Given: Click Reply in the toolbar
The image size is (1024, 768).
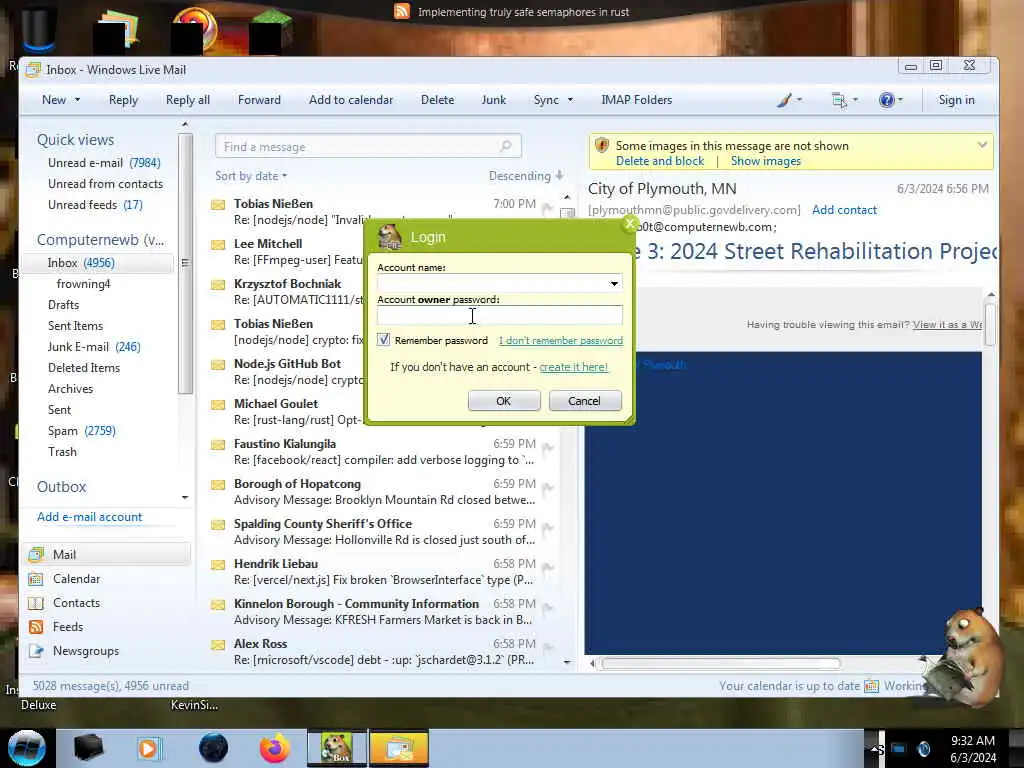Looking at the screenshot, I should (x=123, y=100).
